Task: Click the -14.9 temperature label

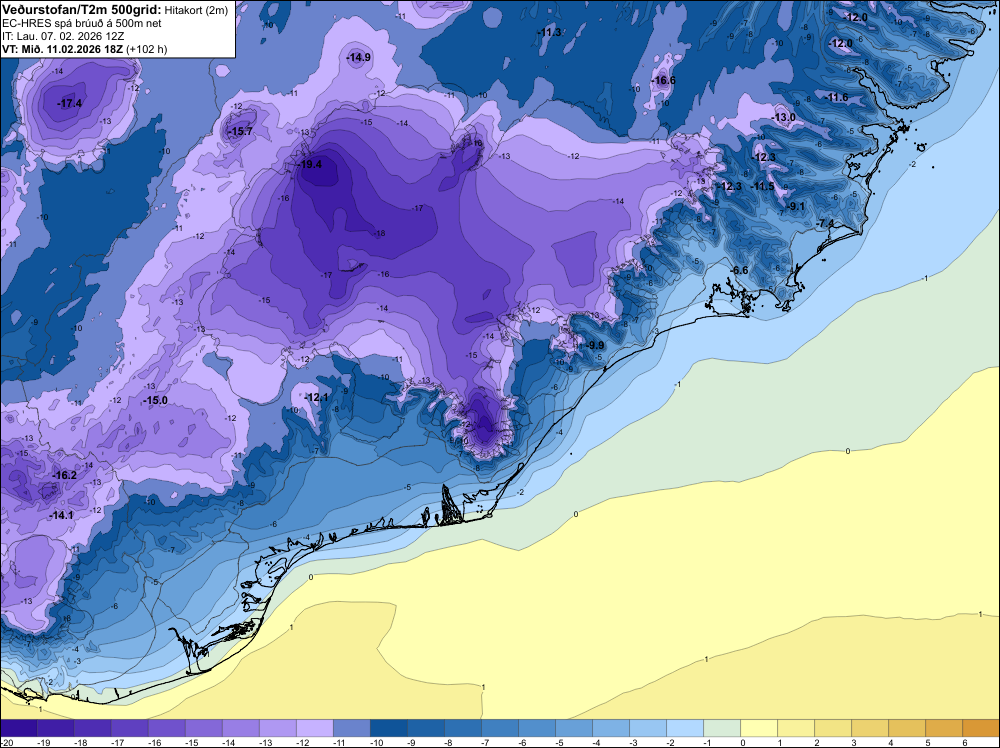Action: pyautogui.click(x=359, y=57)
